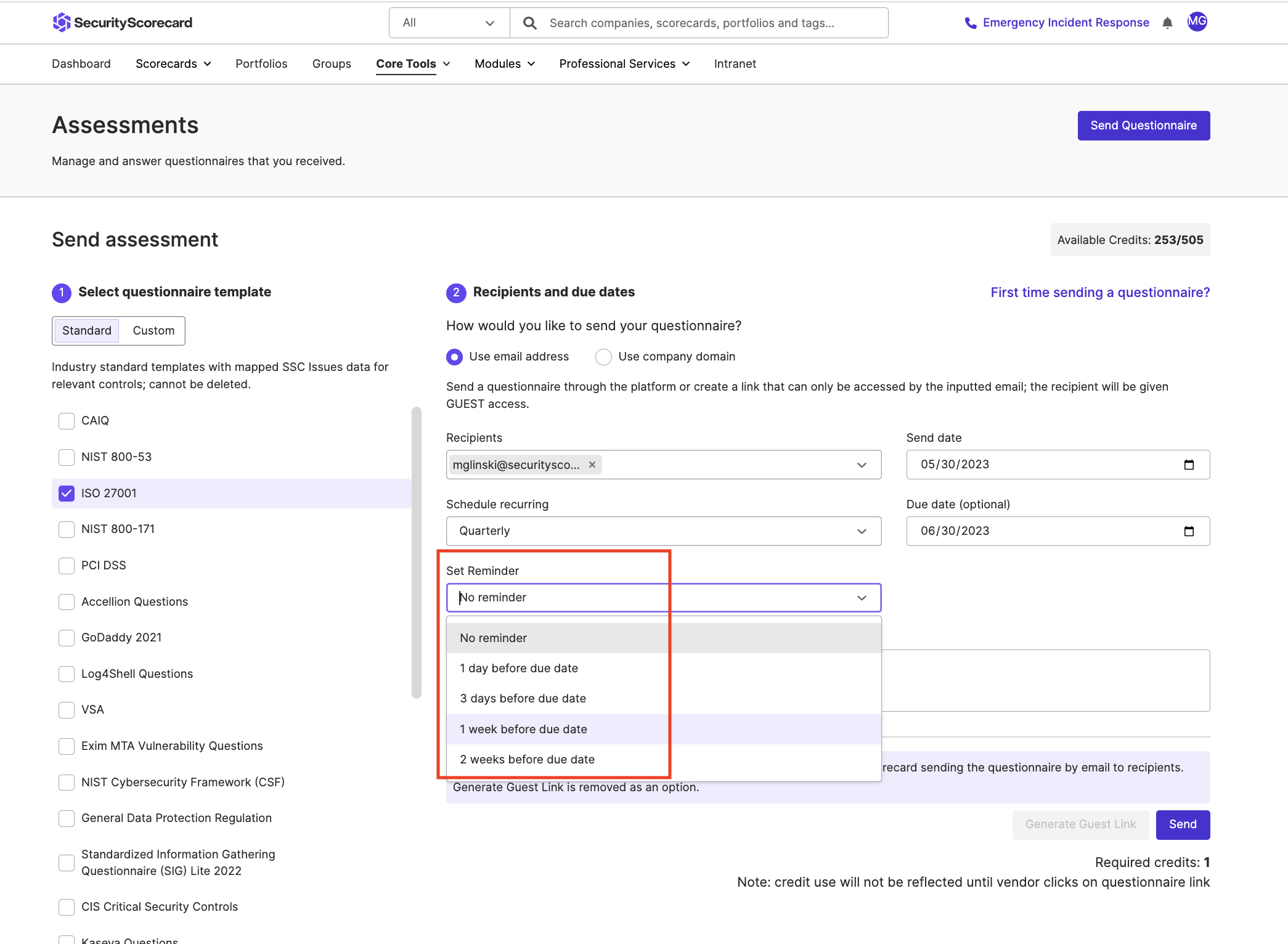The height and width of the screenshot is (944, 1288).
Task: Open the notifications bell
Action: (x=1167, y=22)
